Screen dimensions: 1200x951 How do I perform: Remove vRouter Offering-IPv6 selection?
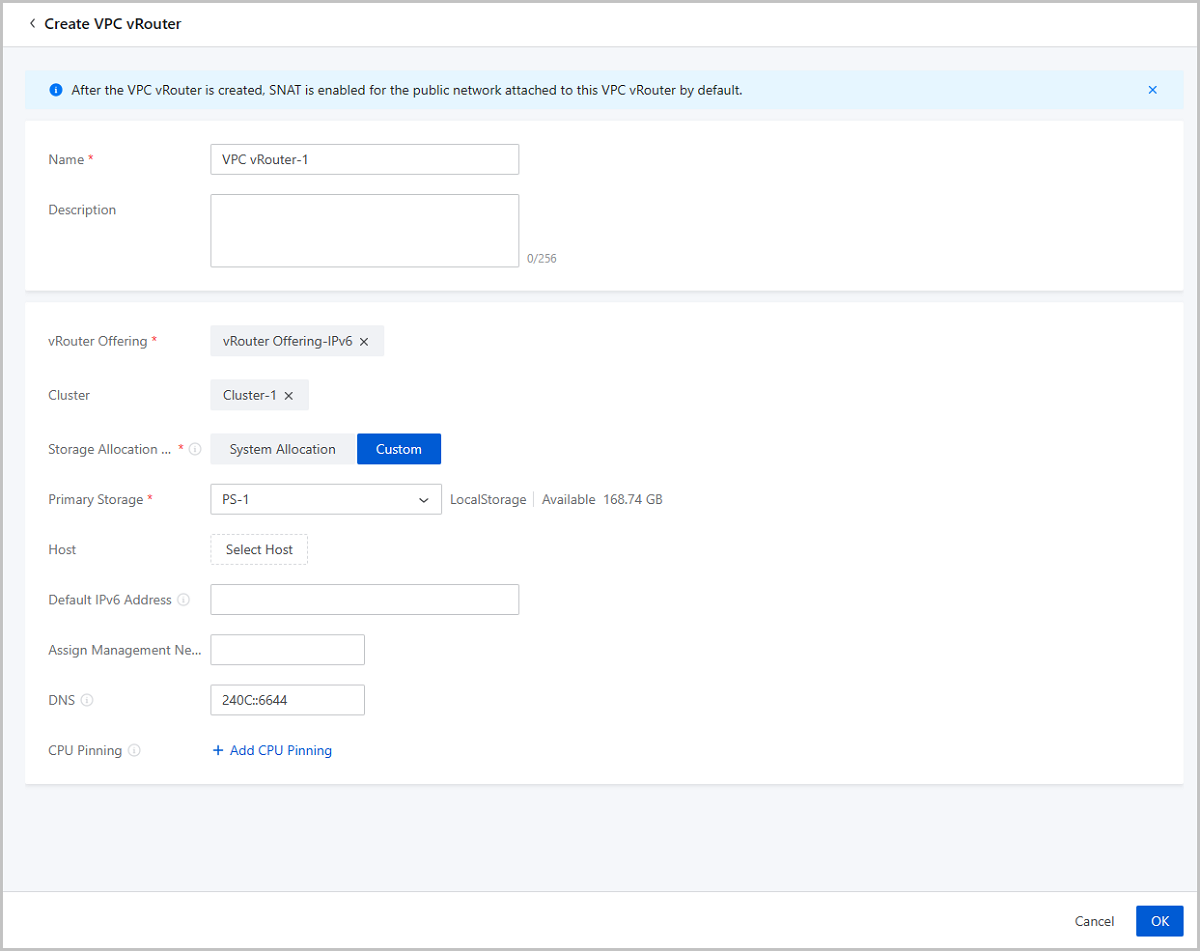(x=364, y=342)
